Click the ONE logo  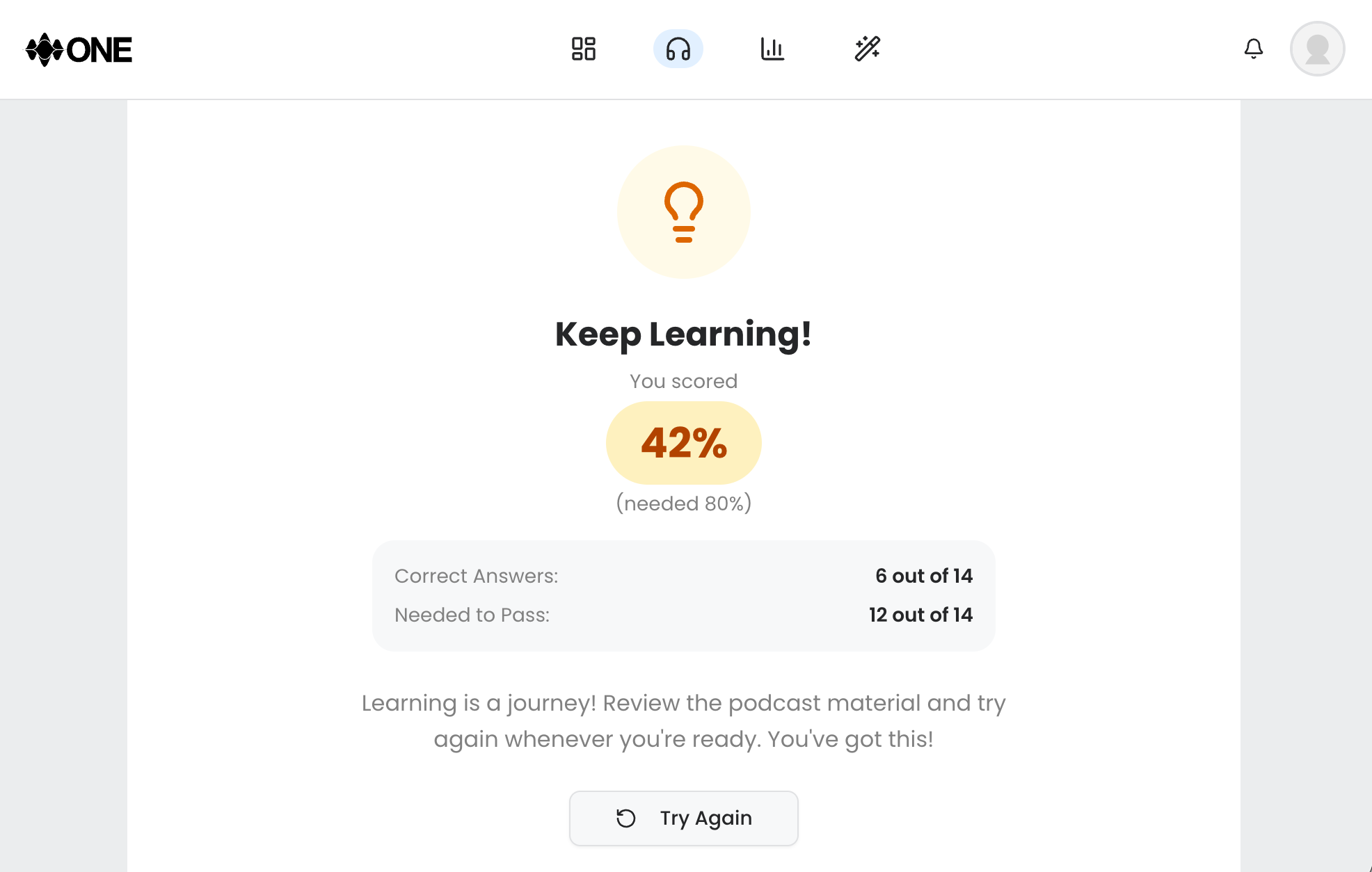pyautogui.click(x=79, y=49)
